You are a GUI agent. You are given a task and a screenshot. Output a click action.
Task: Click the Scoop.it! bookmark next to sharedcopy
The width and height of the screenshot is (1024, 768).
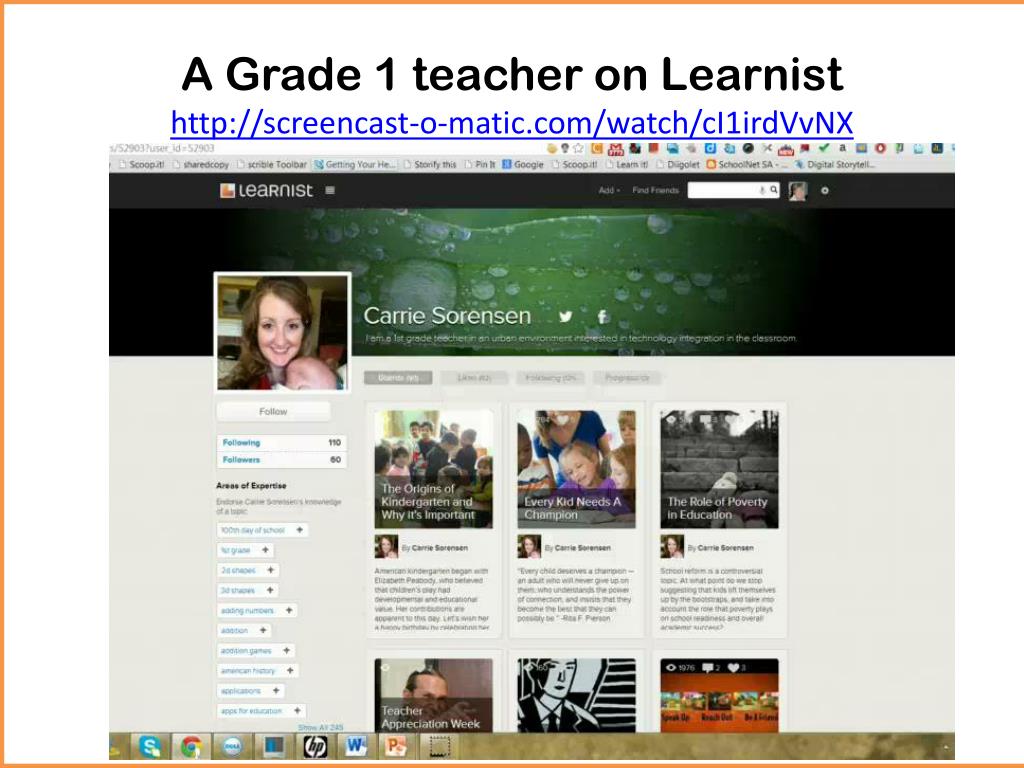coord(142,165)
